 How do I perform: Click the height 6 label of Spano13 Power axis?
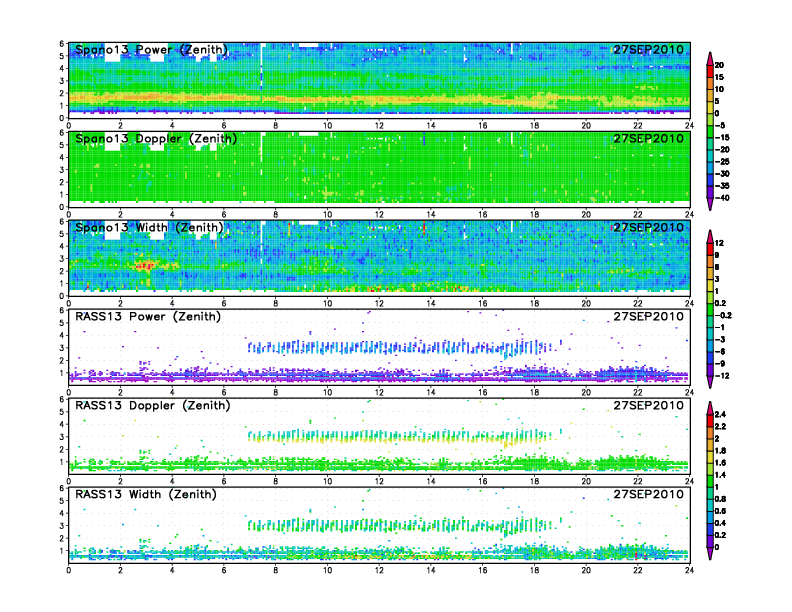point(62,43)
